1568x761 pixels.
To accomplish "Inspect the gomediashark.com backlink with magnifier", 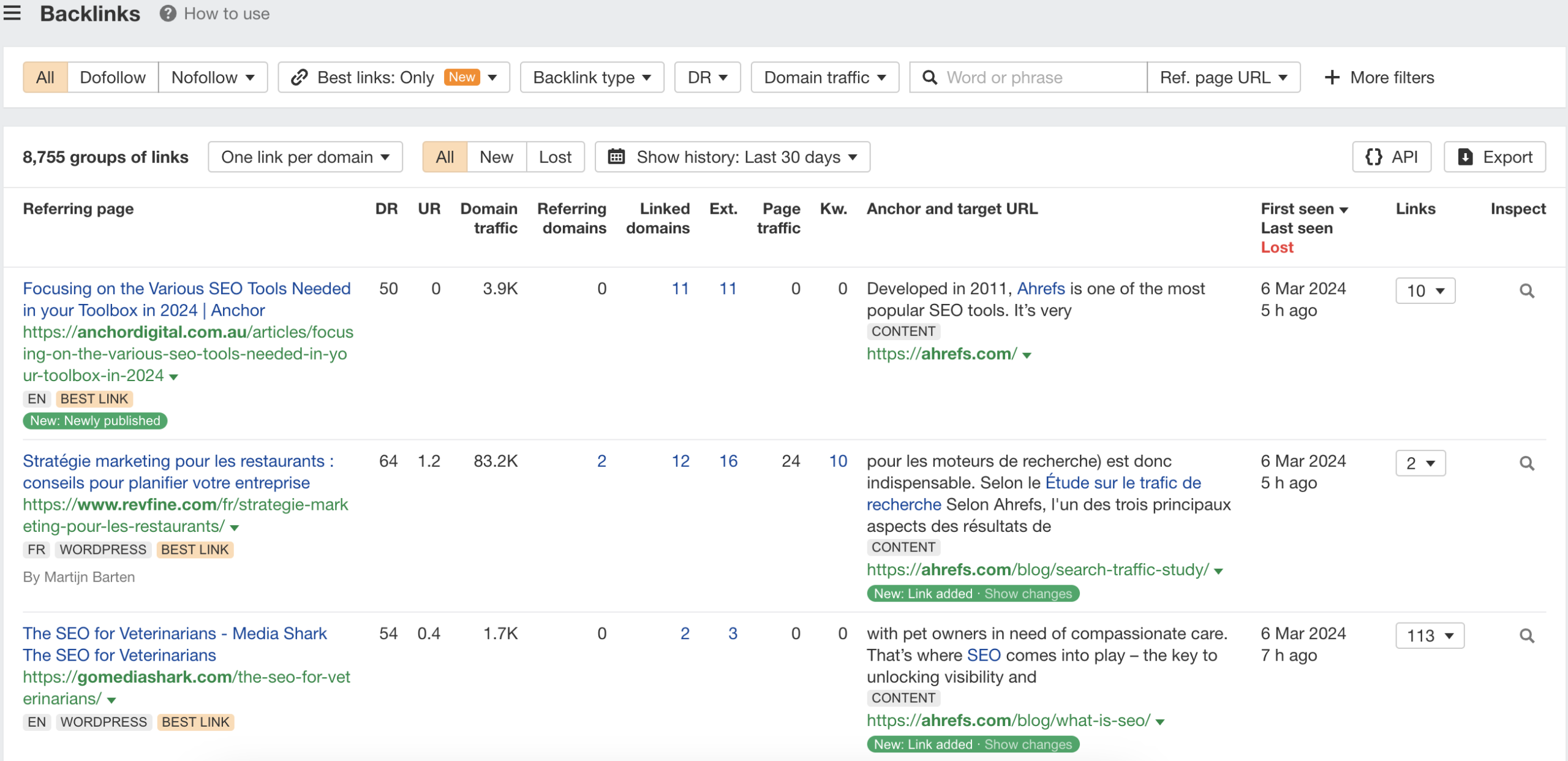I will (1527, 635).
